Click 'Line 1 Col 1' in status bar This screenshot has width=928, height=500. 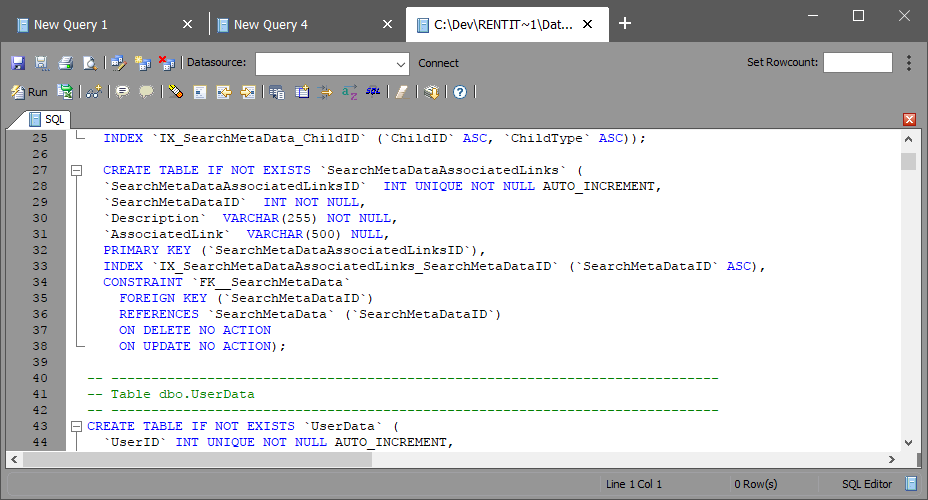click(x=634, y=484)
